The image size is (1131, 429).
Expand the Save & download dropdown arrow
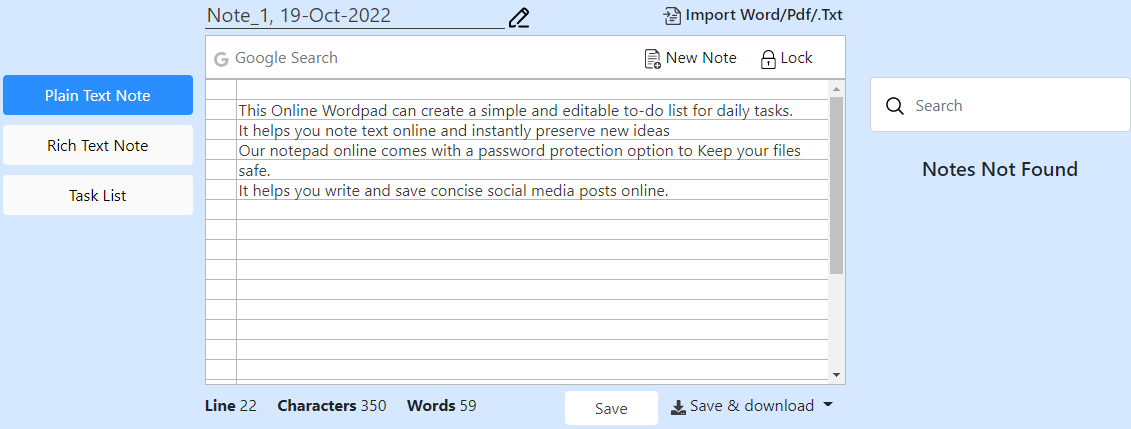827,405
